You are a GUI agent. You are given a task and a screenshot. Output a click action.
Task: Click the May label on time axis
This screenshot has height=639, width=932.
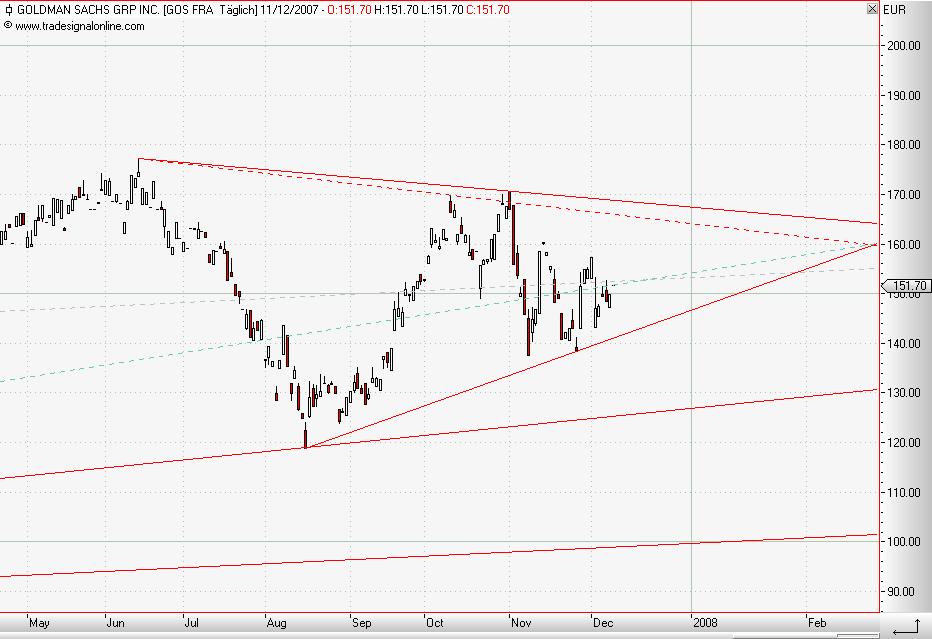(39, 623)
